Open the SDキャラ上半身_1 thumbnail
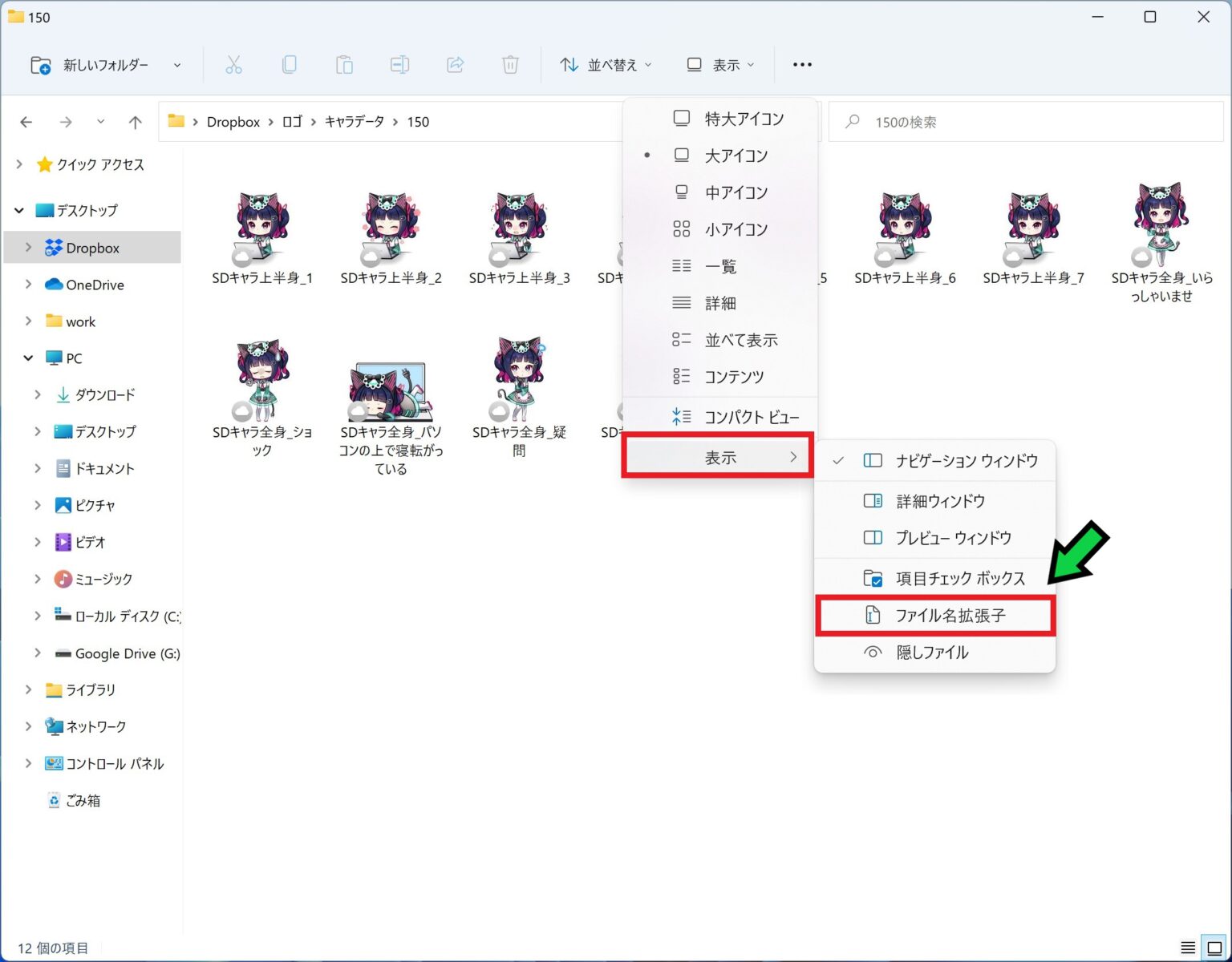The image size is (1232, 962). point(261,227)
